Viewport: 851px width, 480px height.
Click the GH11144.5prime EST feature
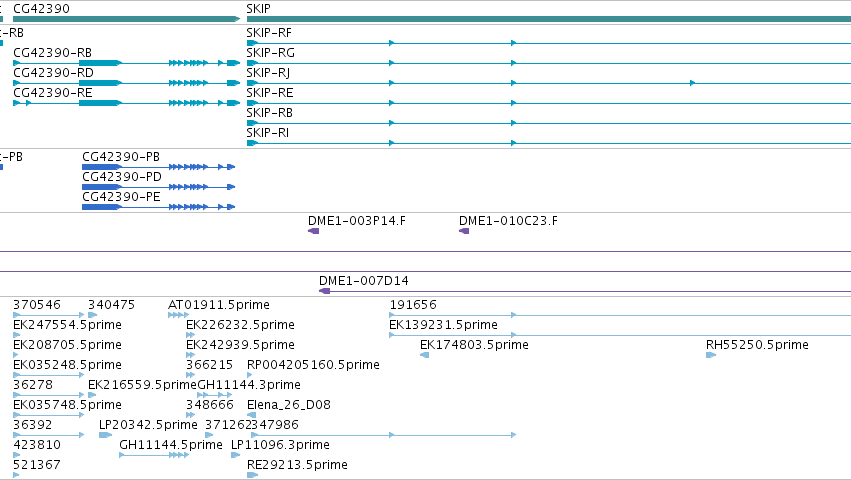154,455
